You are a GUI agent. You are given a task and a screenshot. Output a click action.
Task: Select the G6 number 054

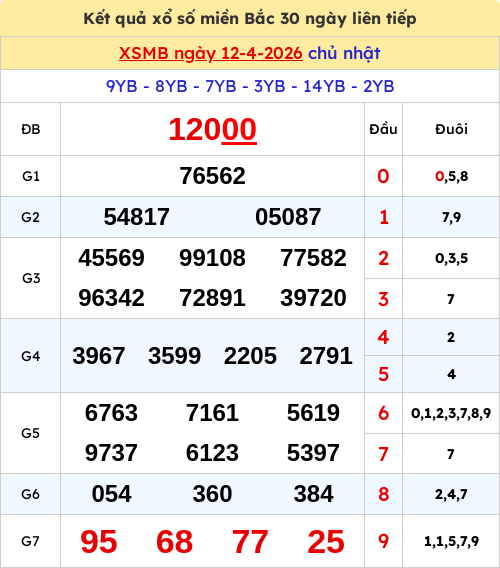pos(111,494)
